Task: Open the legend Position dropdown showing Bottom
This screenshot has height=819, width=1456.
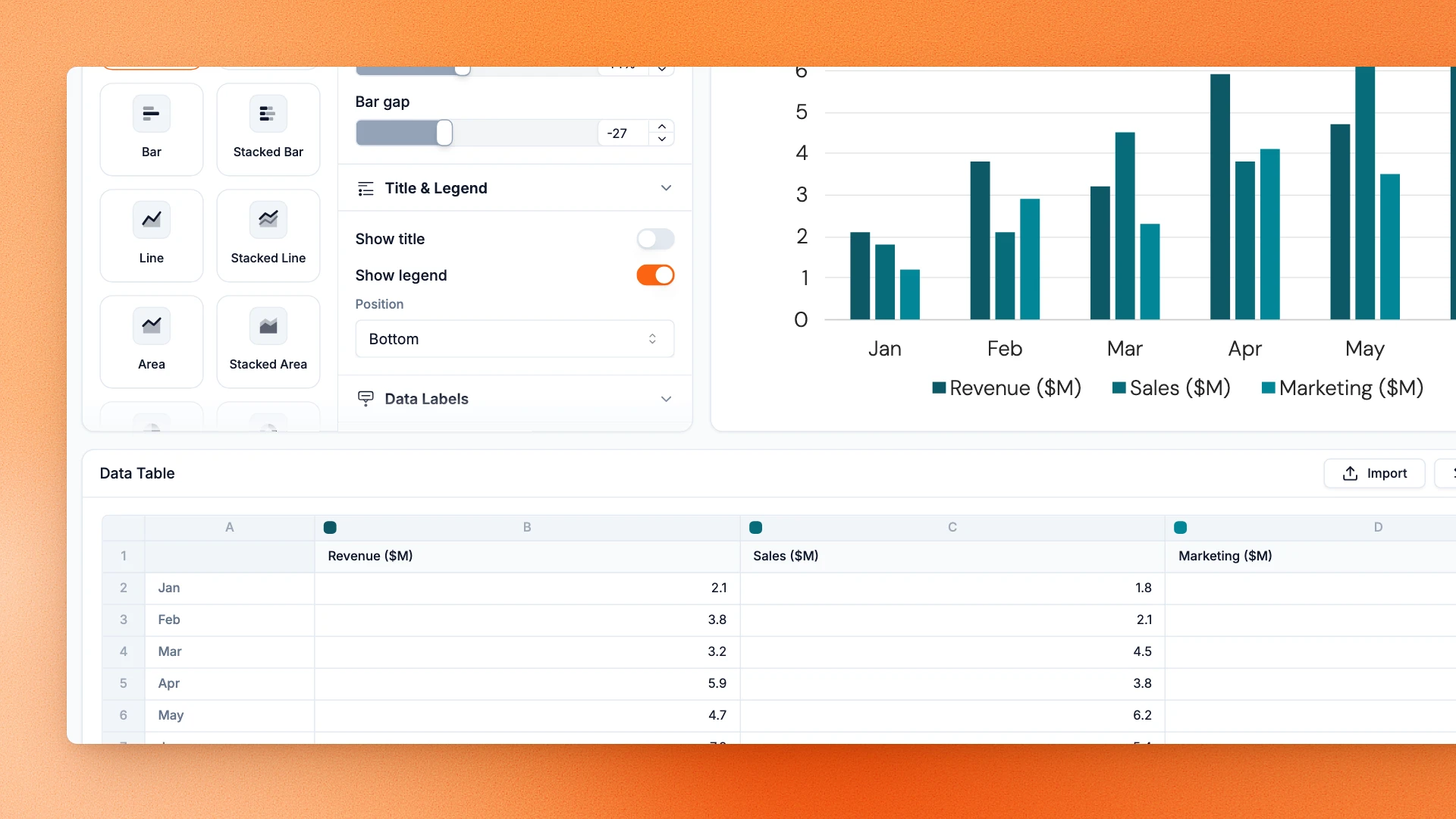Action: tap(514, 339)
